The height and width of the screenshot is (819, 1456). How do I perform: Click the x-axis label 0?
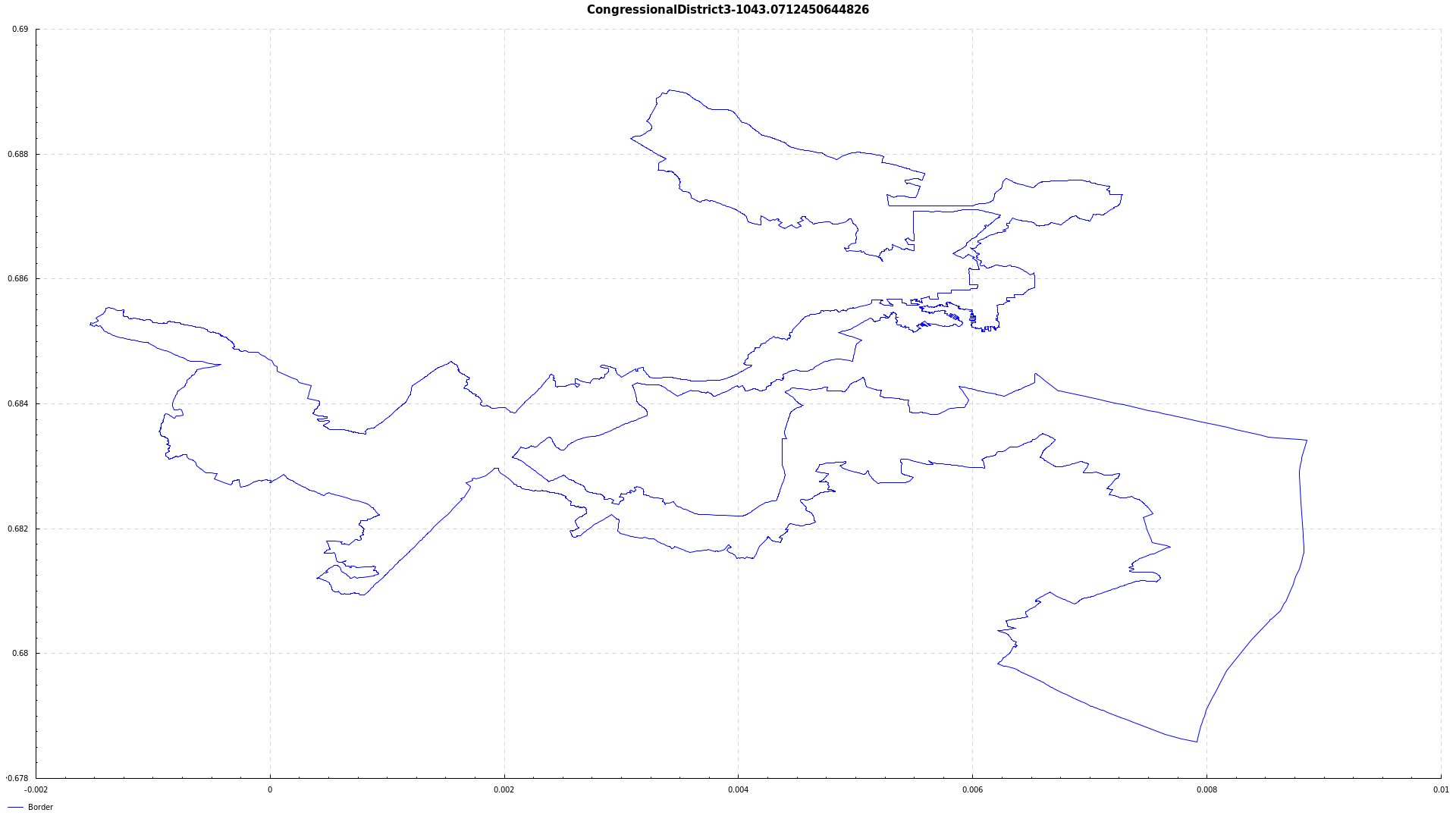pyautogui.click(x=270, y=789)
